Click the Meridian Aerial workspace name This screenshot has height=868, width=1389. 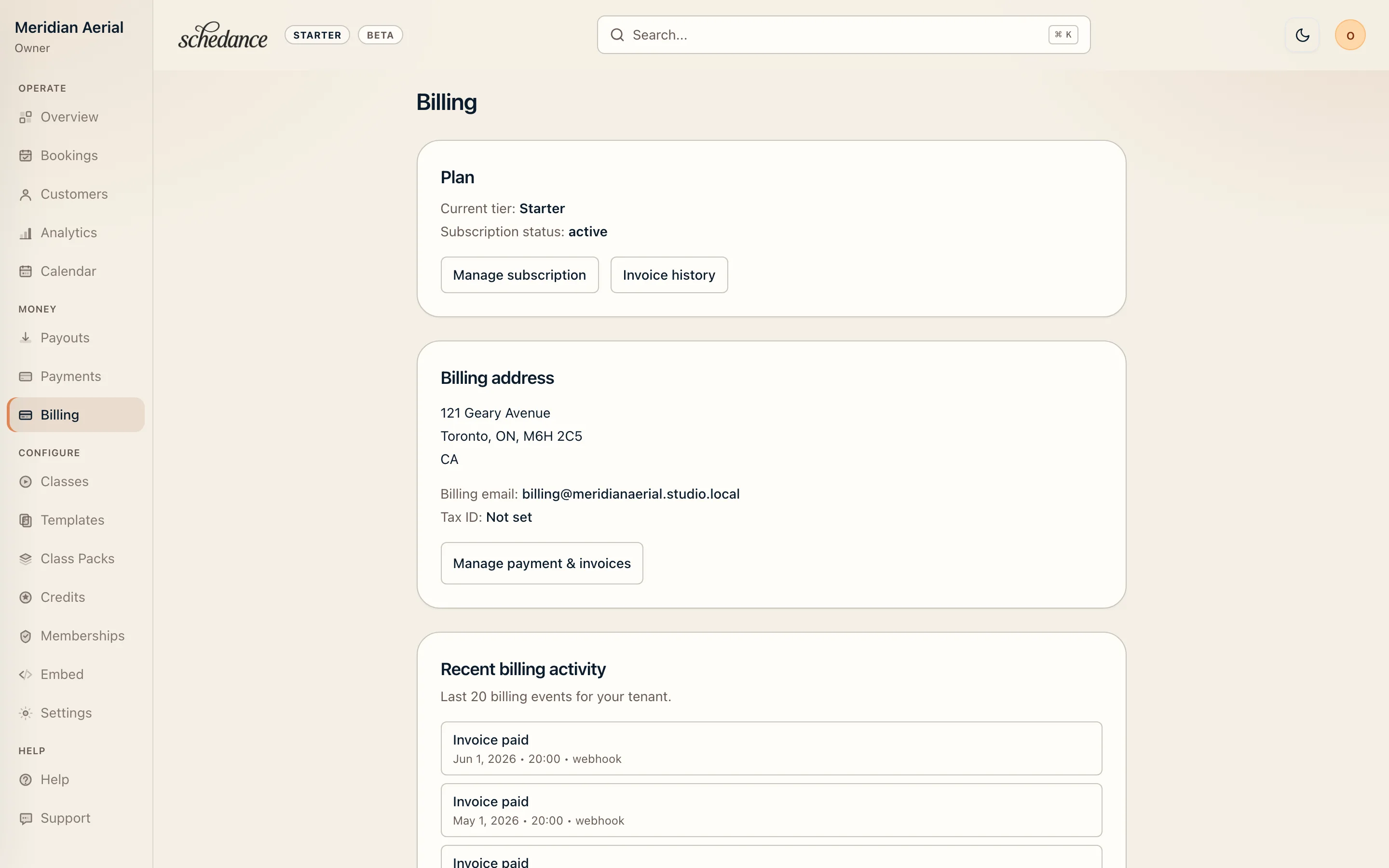coord(69,27)
